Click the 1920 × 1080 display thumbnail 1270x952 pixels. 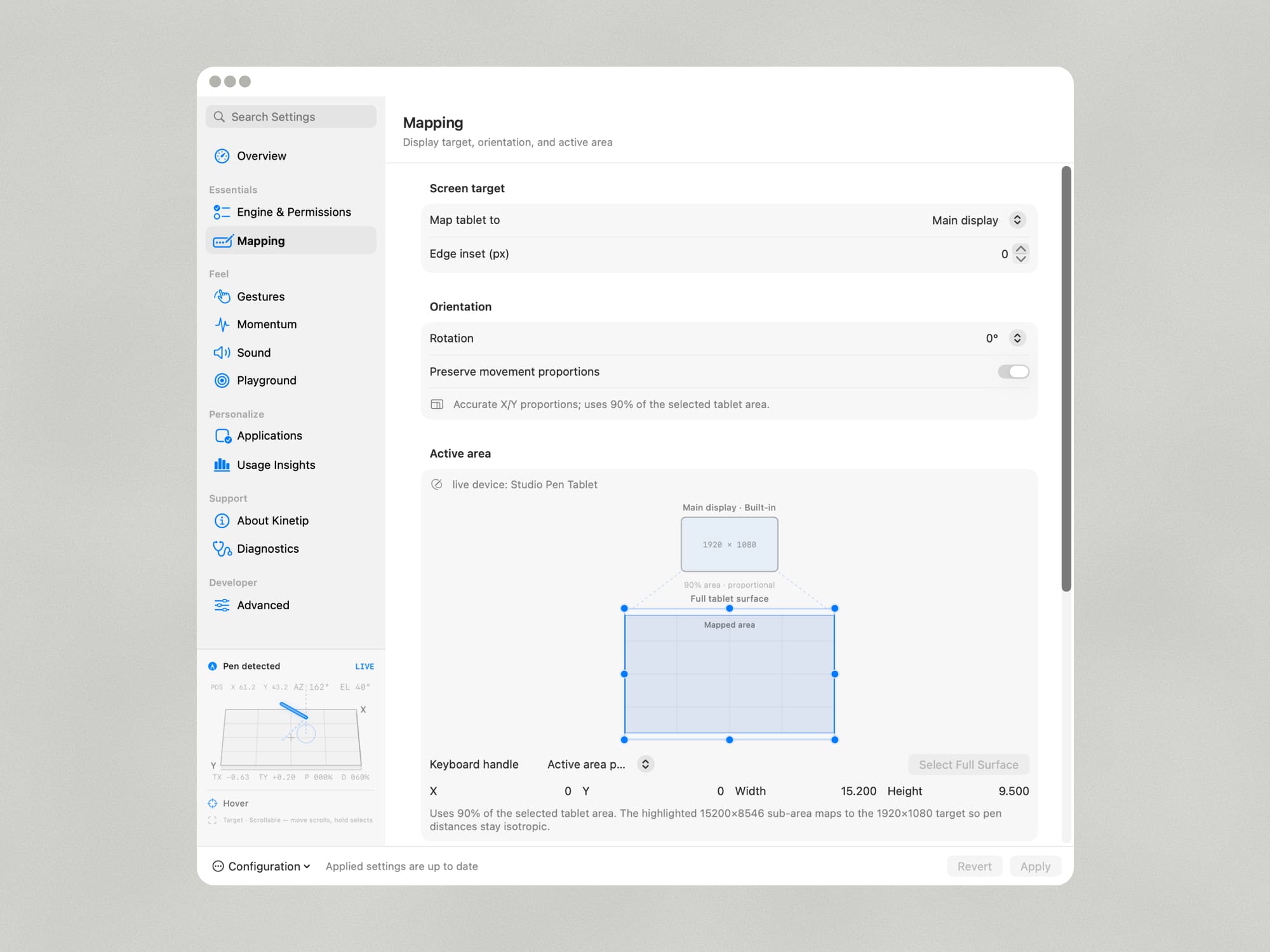[730, 545]
